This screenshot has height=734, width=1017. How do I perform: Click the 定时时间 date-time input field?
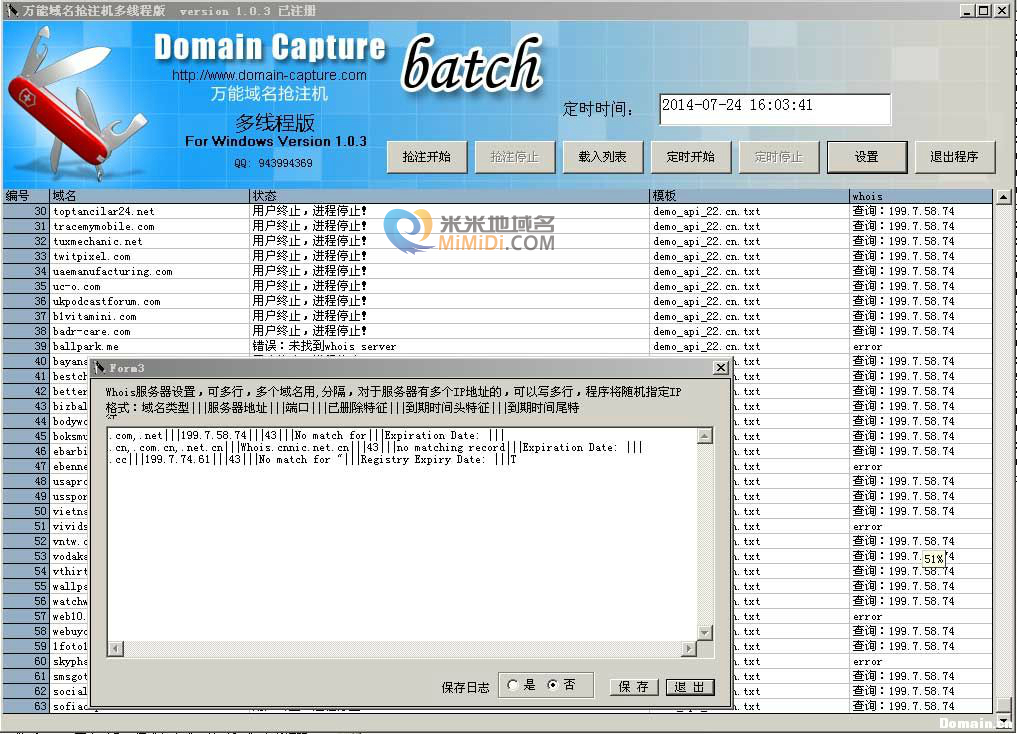click(x=775, y=109)
